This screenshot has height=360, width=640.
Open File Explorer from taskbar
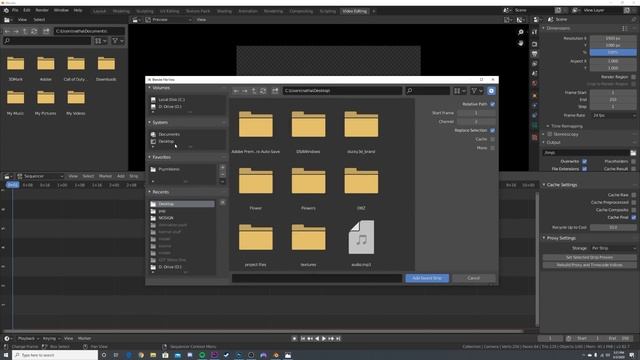point(153,355)
